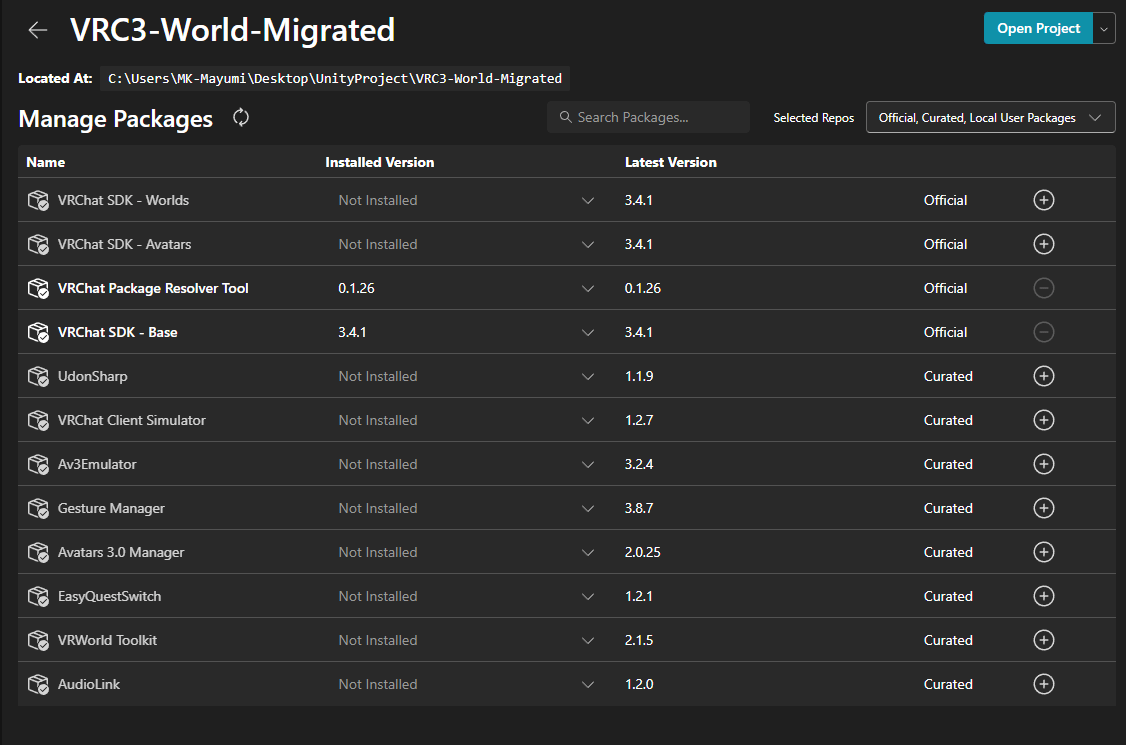Select the UdonSharp package name
Screen dimensions: 1126x745
point(93,376)
